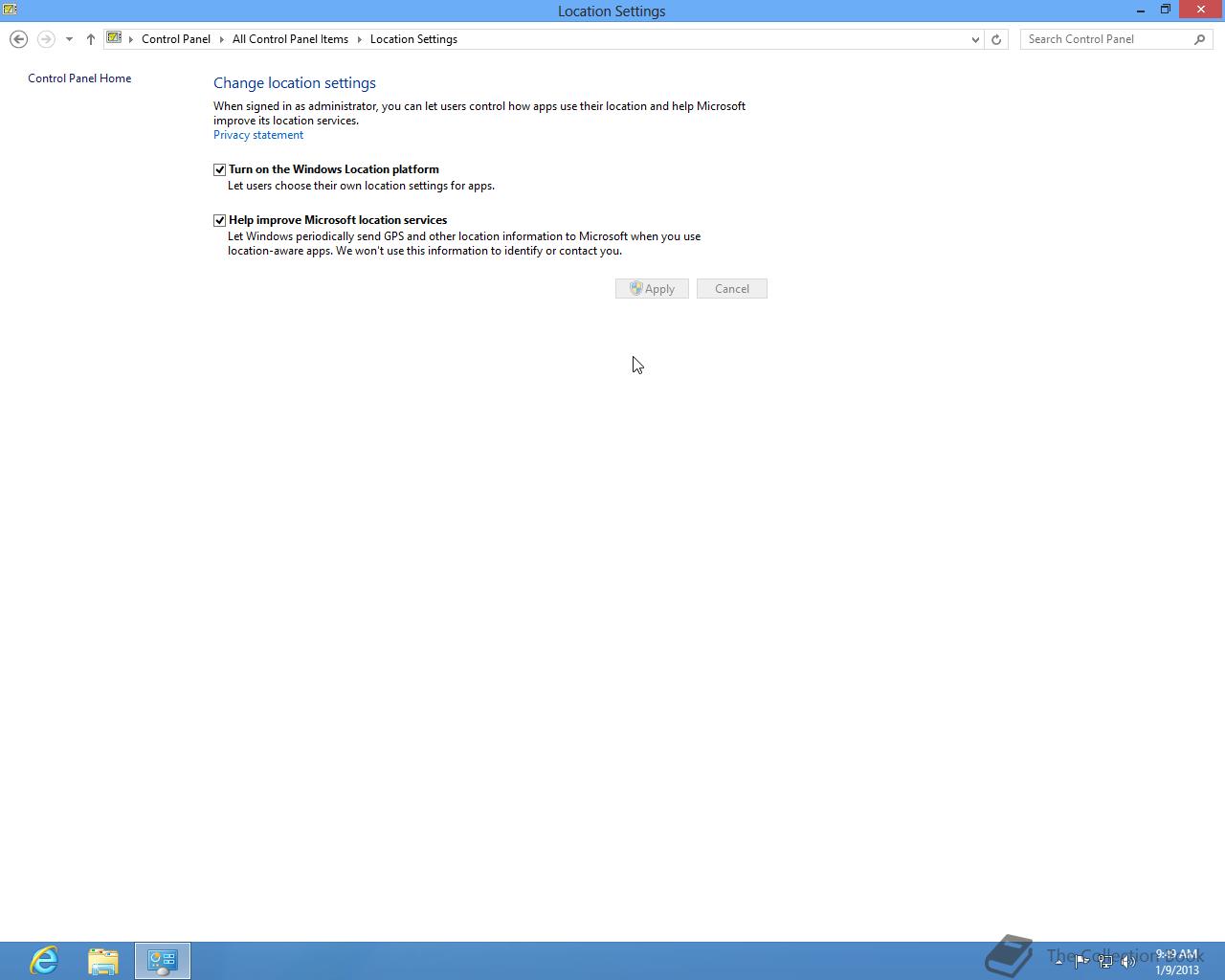1225x980 pixels.
Task: Click the Forward arrow navigation button
Action: point(46,39)
